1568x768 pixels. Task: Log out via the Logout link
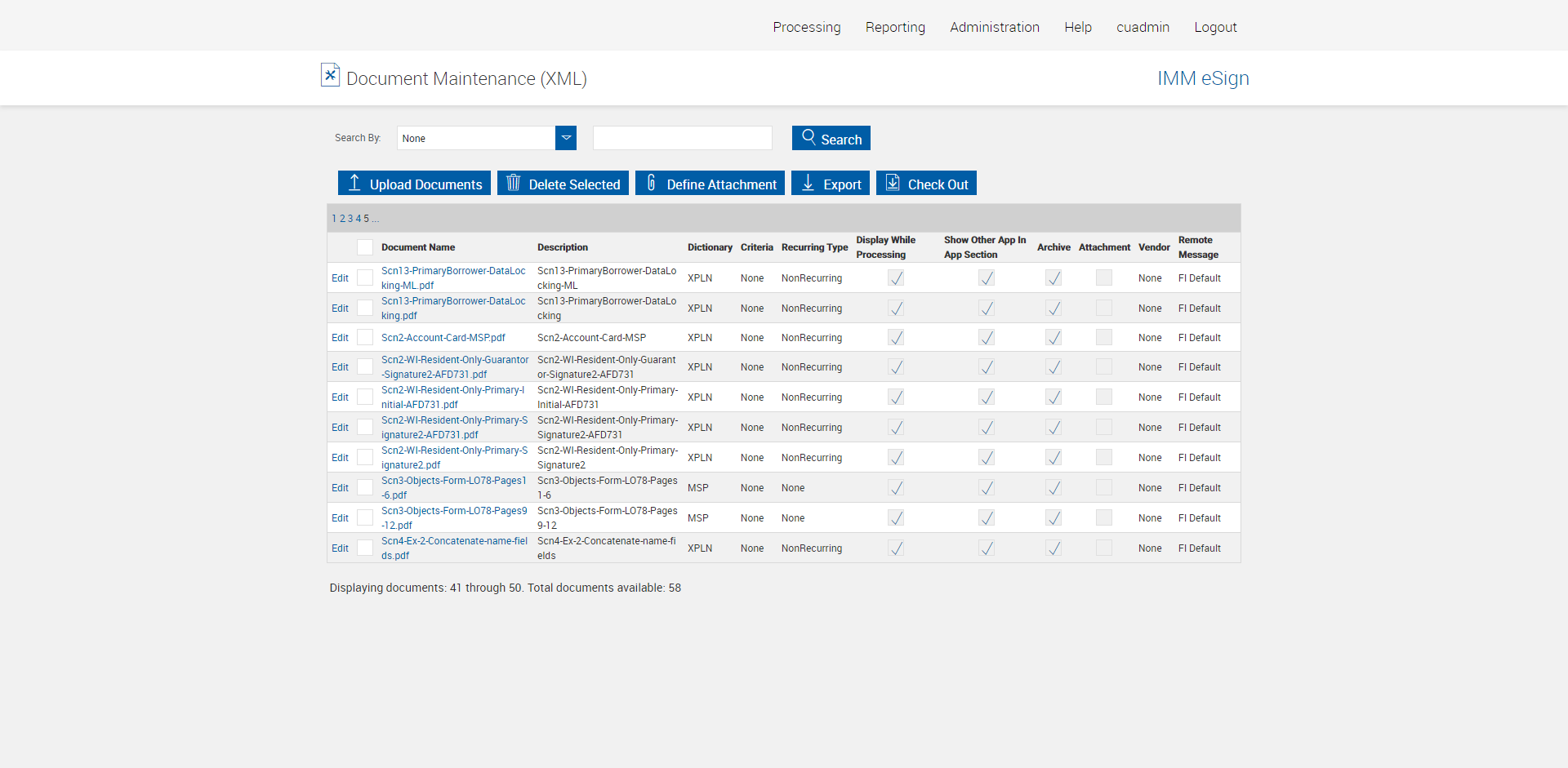pyautogui.click(x=1215, y=27)
